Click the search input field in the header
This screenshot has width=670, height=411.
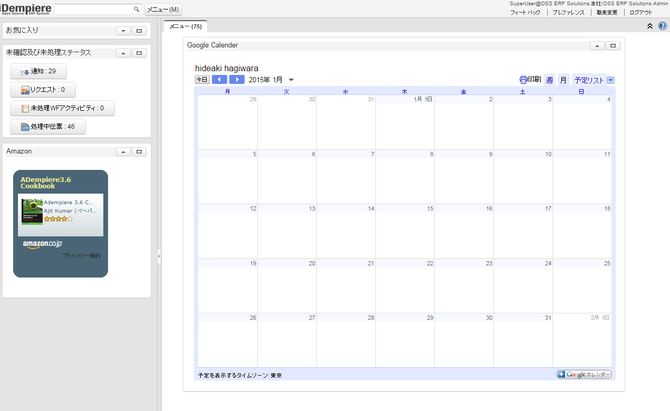pyautogui.click(x=94, y=9)
